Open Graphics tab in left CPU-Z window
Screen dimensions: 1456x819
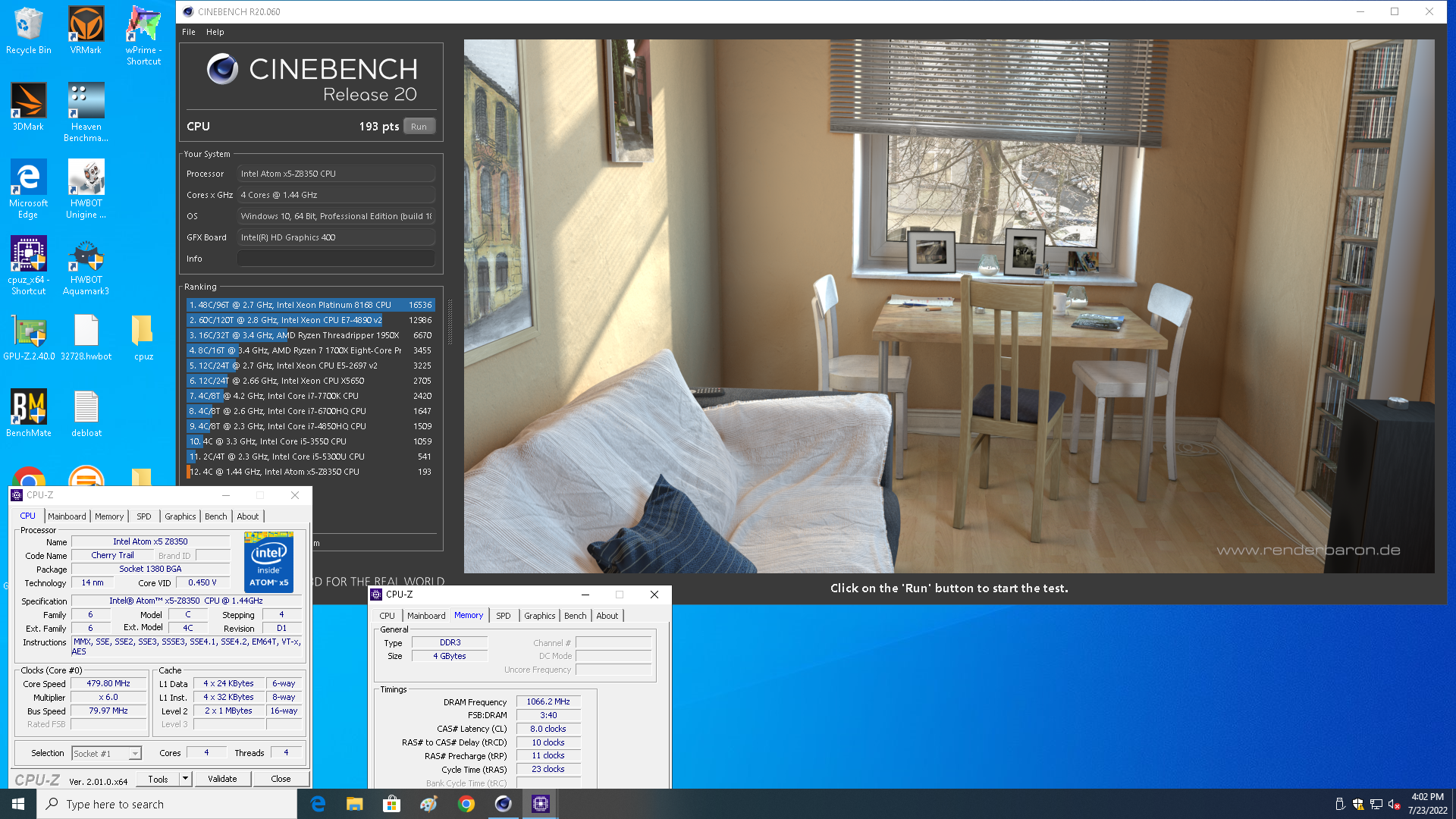[x=180, y=516]
